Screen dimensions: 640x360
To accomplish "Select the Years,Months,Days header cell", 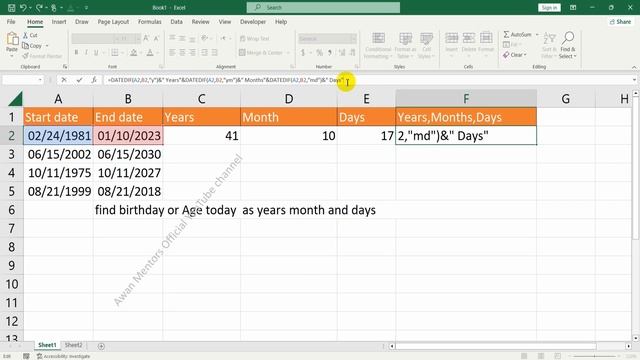I will pyautogui.click(x=466, y=117).
